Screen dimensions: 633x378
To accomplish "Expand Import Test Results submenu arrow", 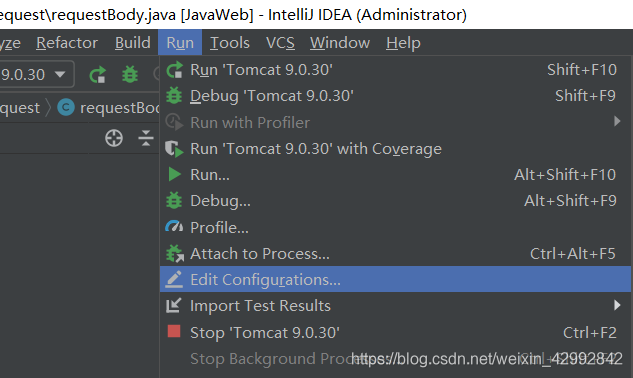I will coord(617,305).
